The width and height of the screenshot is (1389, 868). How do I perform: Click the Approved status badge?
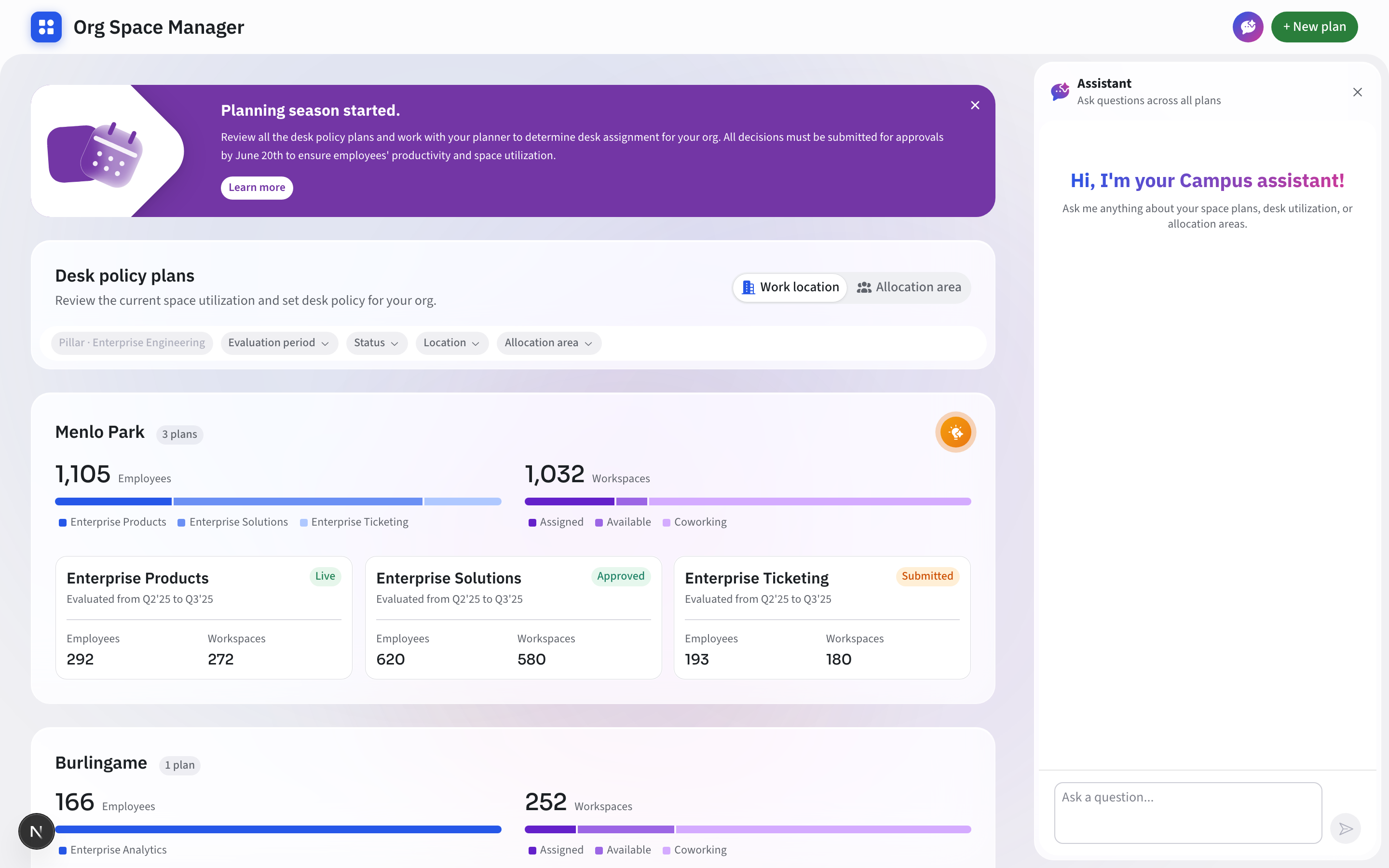620,576
